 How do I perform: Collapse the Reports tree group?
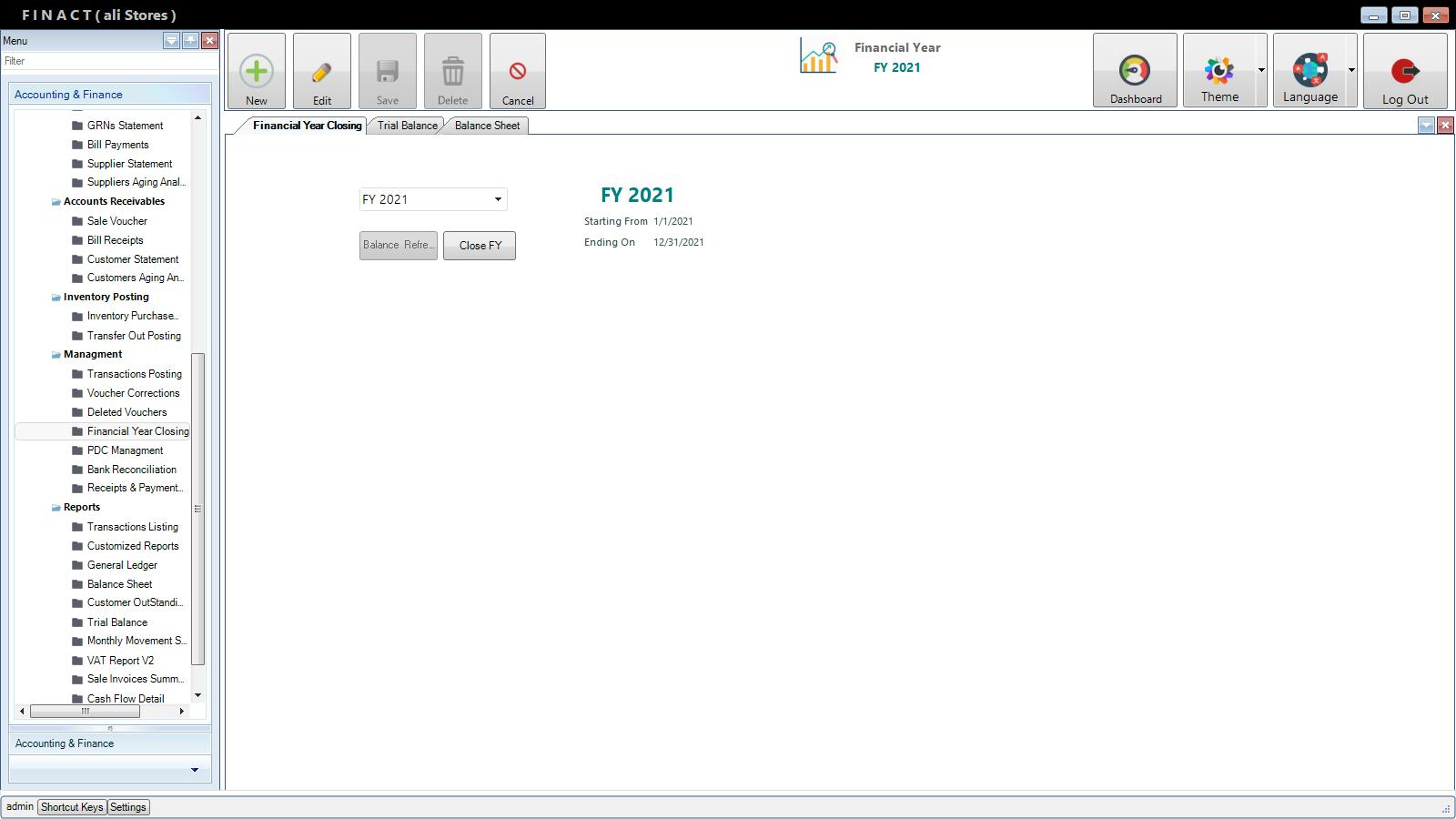pyautogui.click(x=56, y=508)
